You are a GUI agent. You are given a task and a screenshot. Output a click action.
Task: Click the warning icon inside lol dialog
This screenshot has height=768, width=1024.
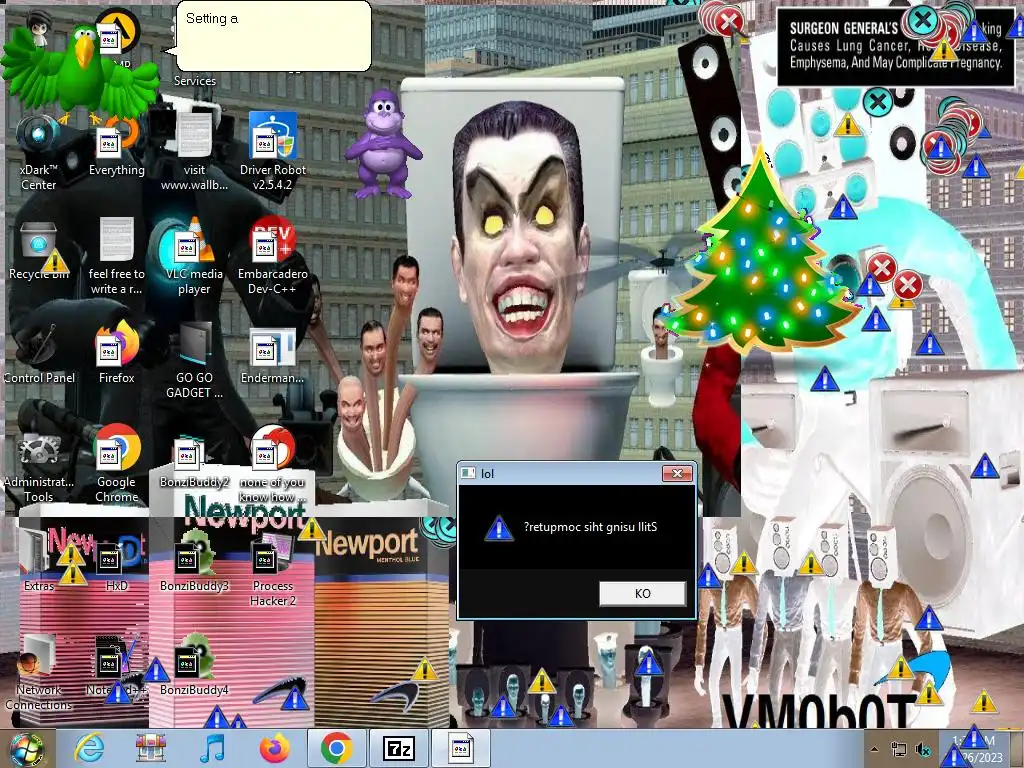pyautogui.click(x=499, y=528)
